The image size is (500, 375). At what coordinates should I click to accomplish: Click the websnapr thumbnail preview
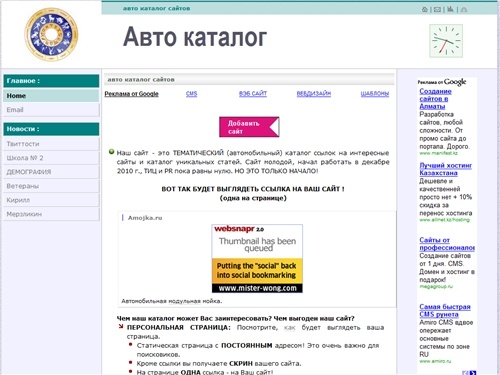[x=257, y=258]
